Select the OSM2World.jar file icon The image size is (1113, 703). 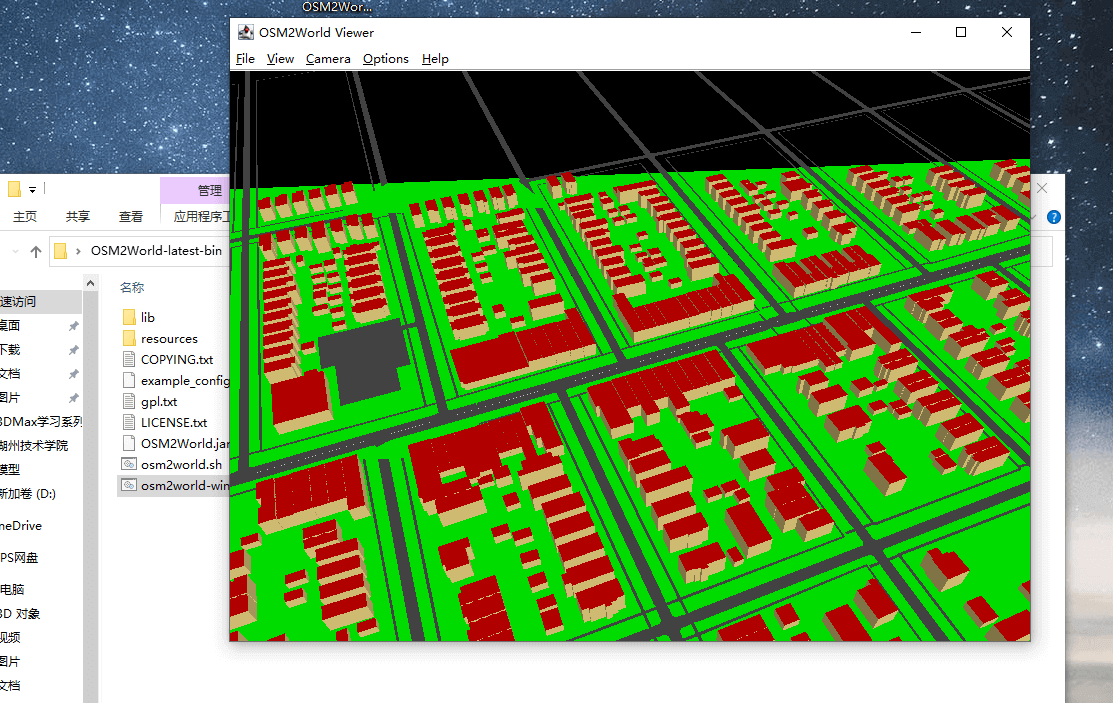(x=129, y=443)
